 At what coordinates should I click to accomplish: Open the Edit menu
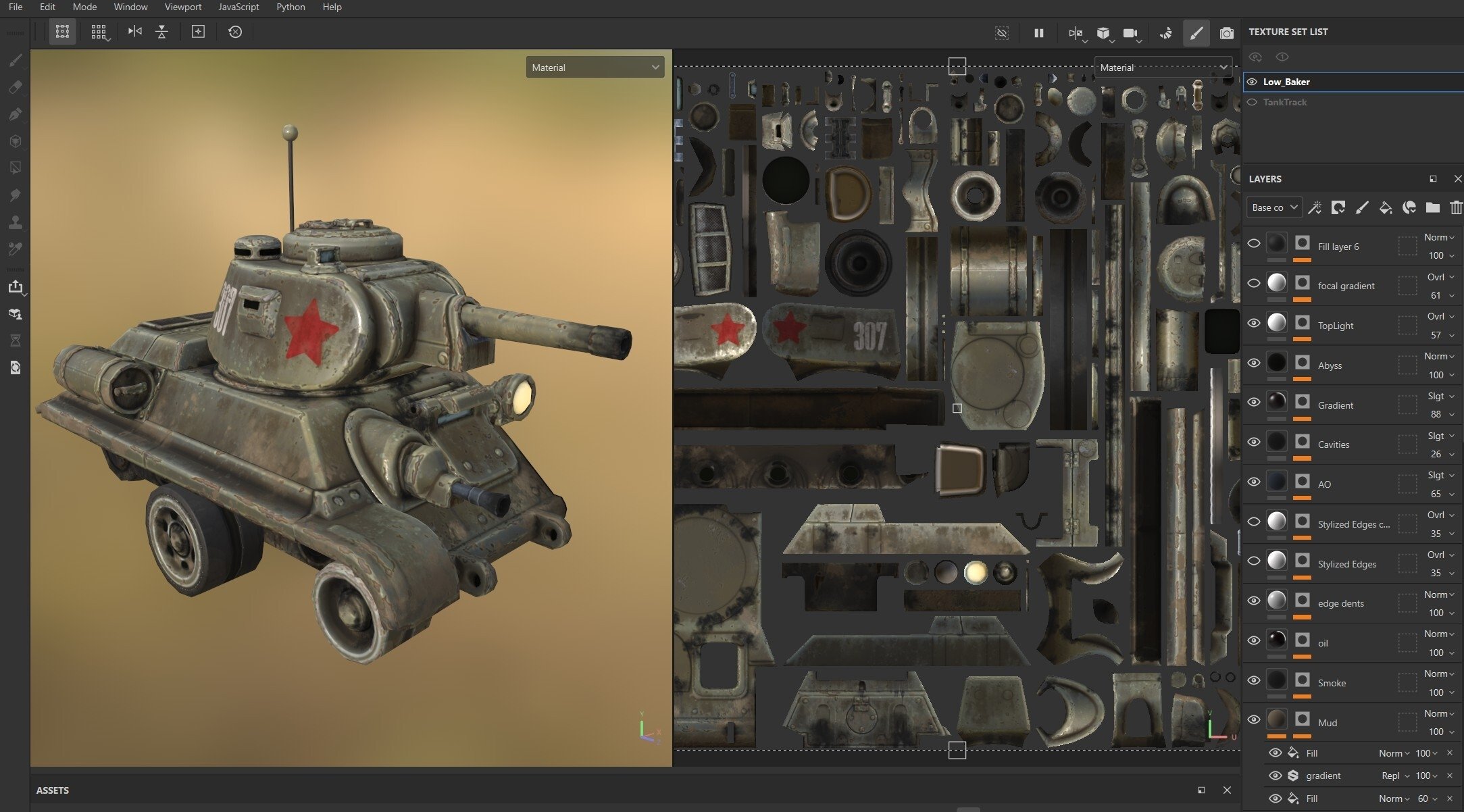coord(47,7)
